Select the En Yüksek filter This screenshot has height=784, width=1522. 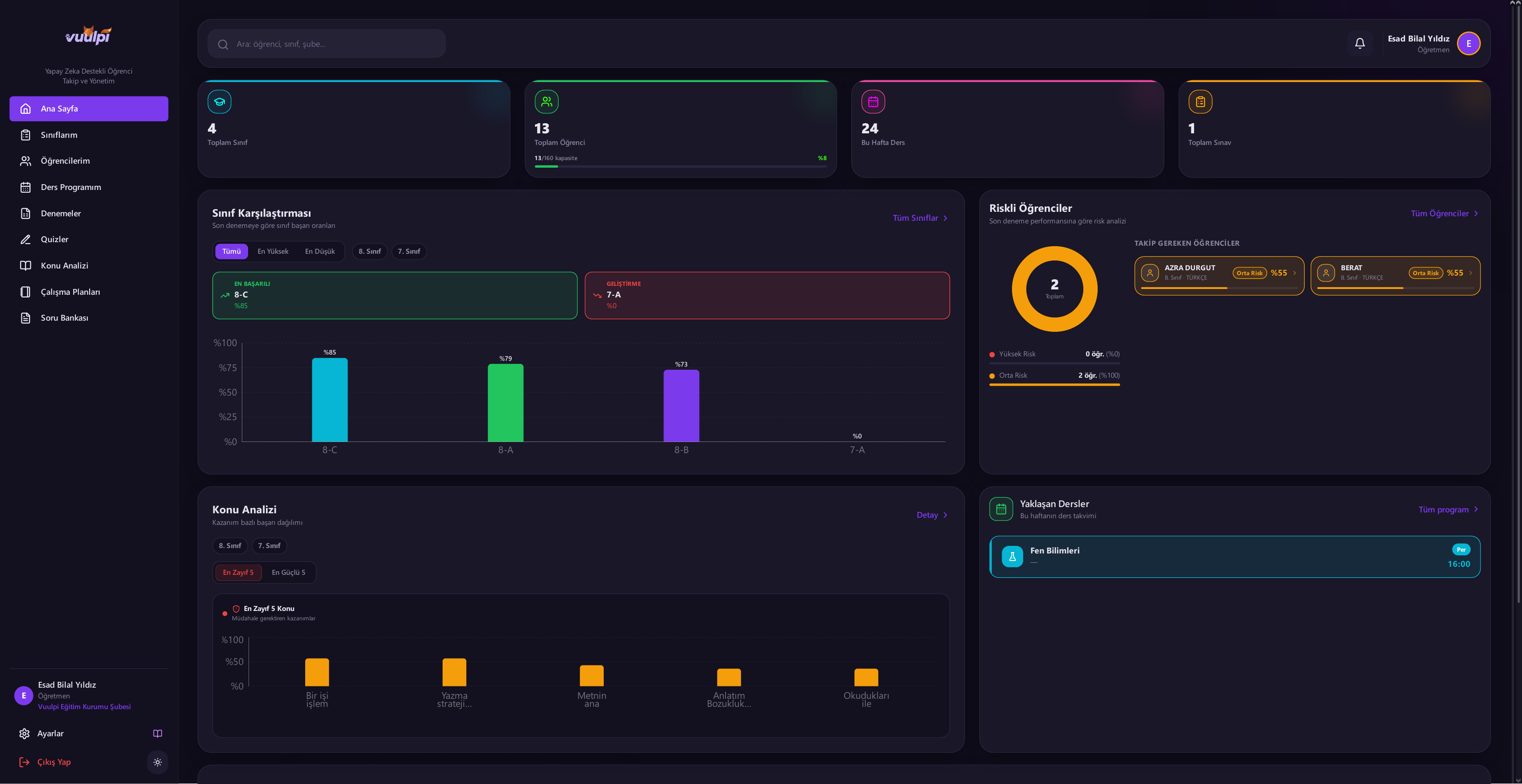[273, 252]
